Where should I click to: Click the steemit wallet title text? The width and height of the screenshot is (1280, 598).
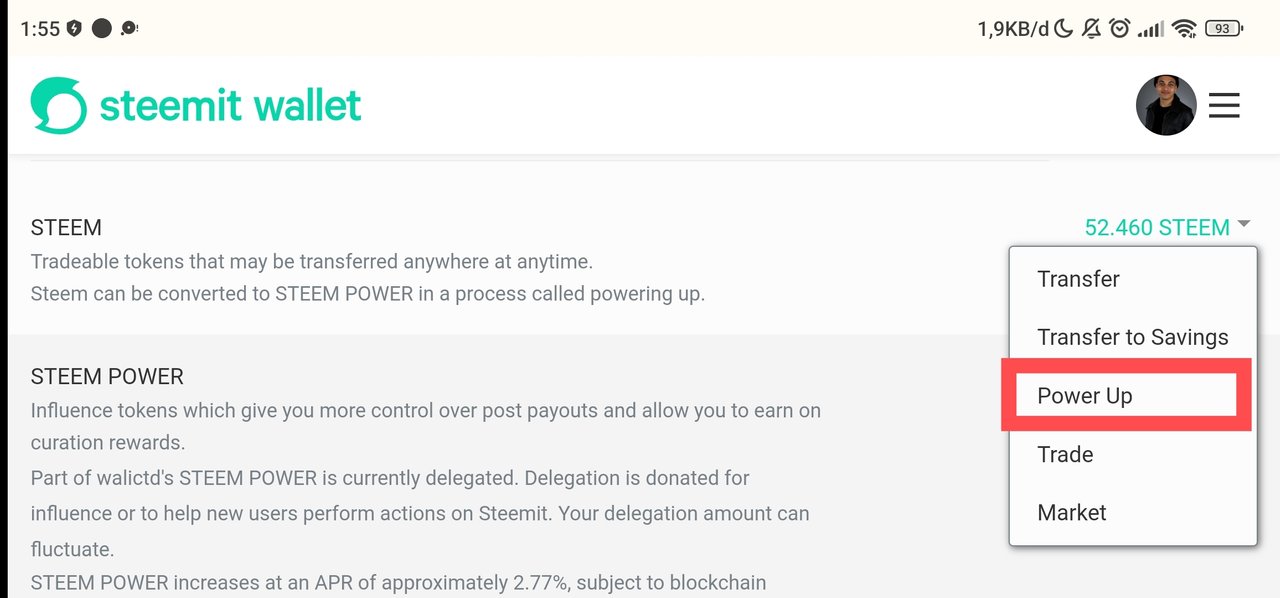tap(230, 105)
